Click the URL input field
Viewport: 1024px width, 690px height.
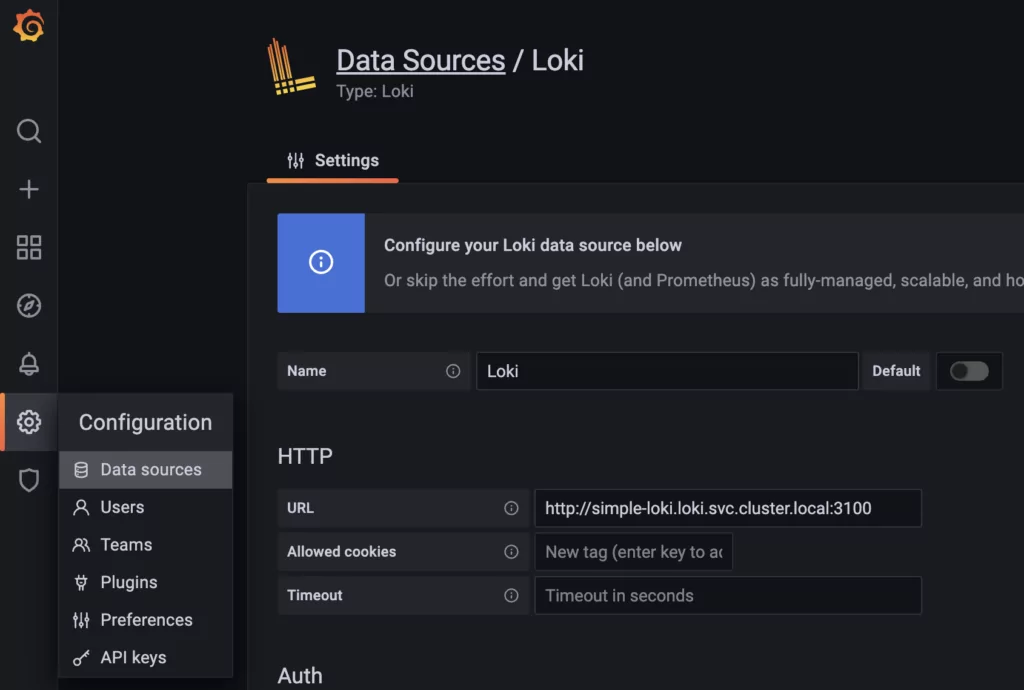pos(728,508)
